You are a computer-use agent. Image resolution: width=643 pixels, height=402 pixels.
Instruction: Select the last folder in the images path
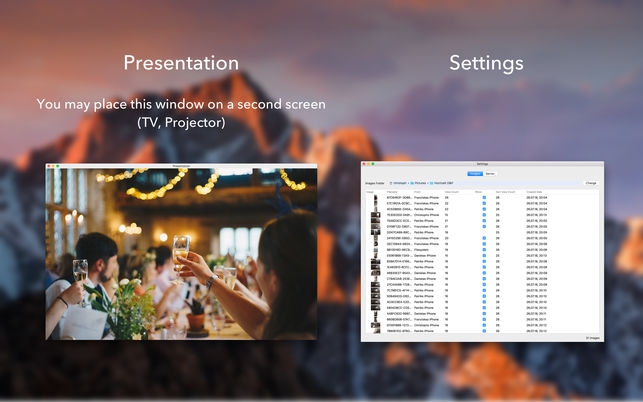442,183
